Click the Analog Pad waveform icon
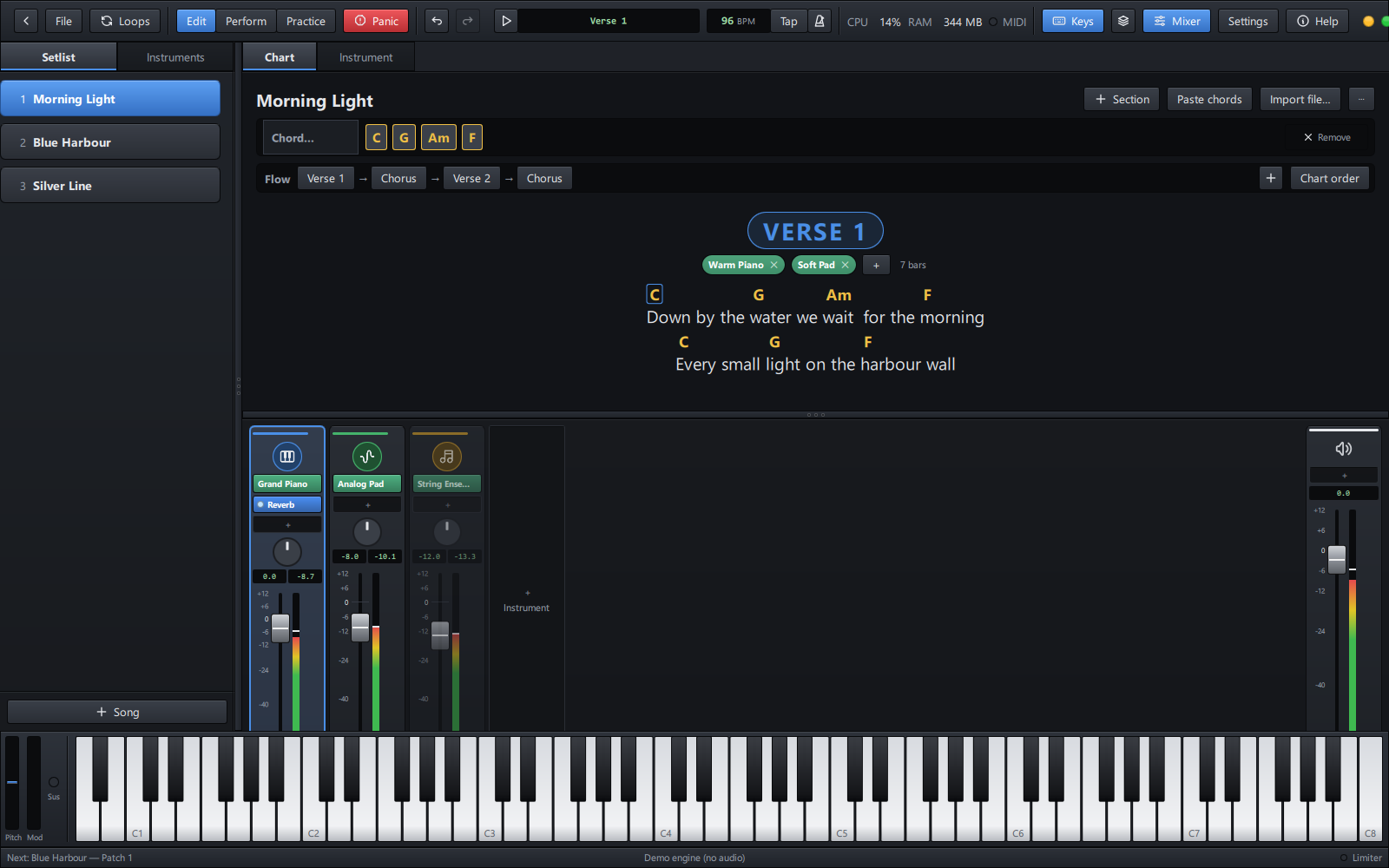The width and height of the screenshot is (1389, 868). pyautogui.click(x=367, y=456)
